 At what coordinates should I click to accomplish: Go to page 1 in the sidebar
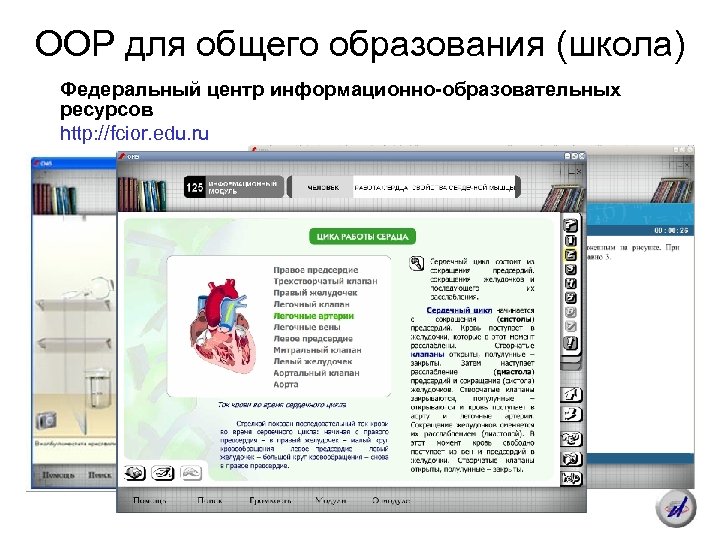click(571, 240)
